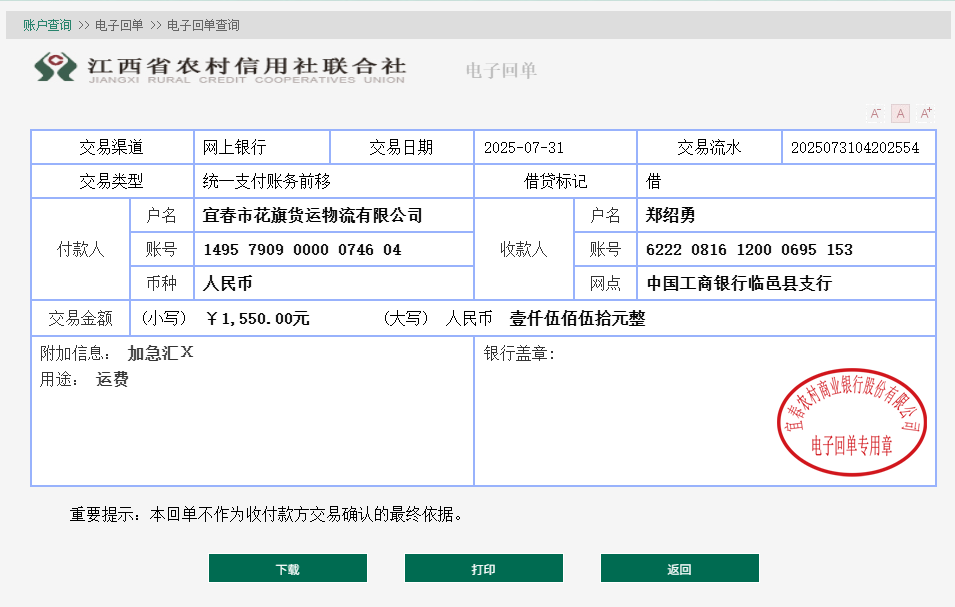Click the transaction type 统一支付账务前移
Image resolution: width=955 pixels, height=607 pixels.
point(266,181)
